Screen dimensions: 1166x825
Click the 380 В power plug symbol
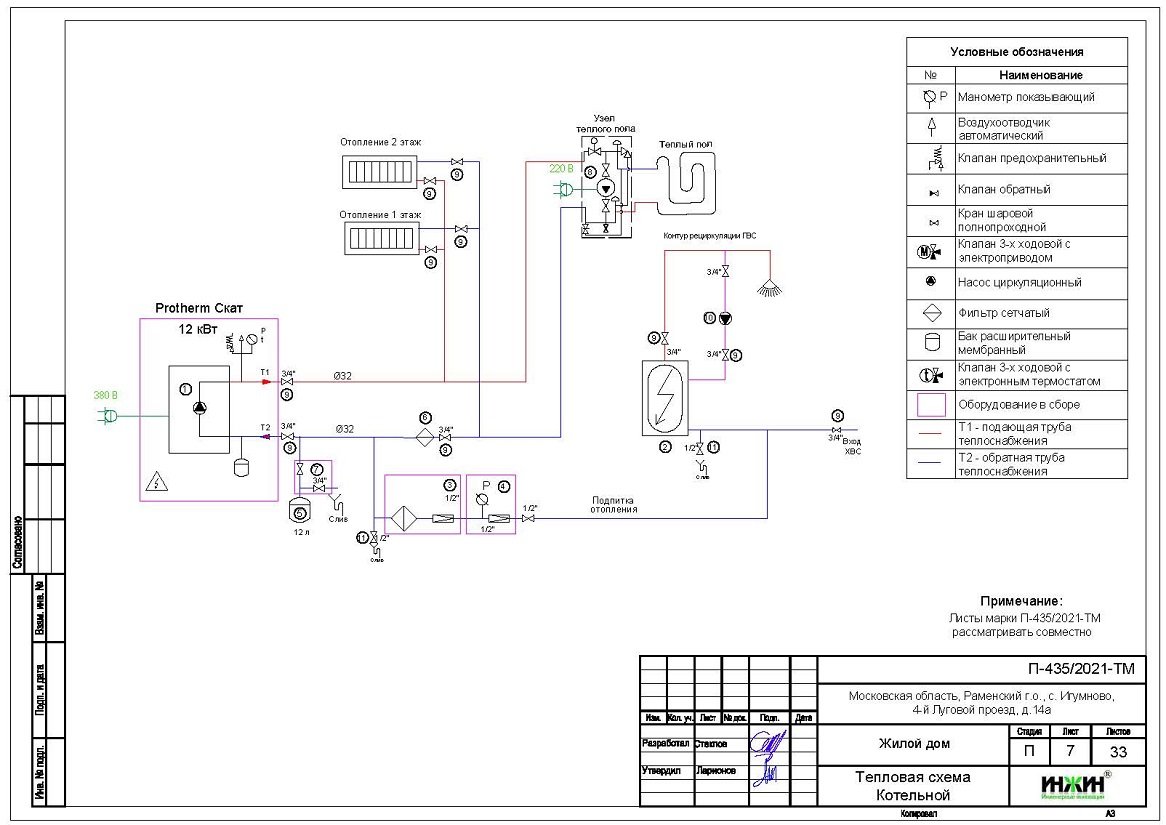[110, 415]
